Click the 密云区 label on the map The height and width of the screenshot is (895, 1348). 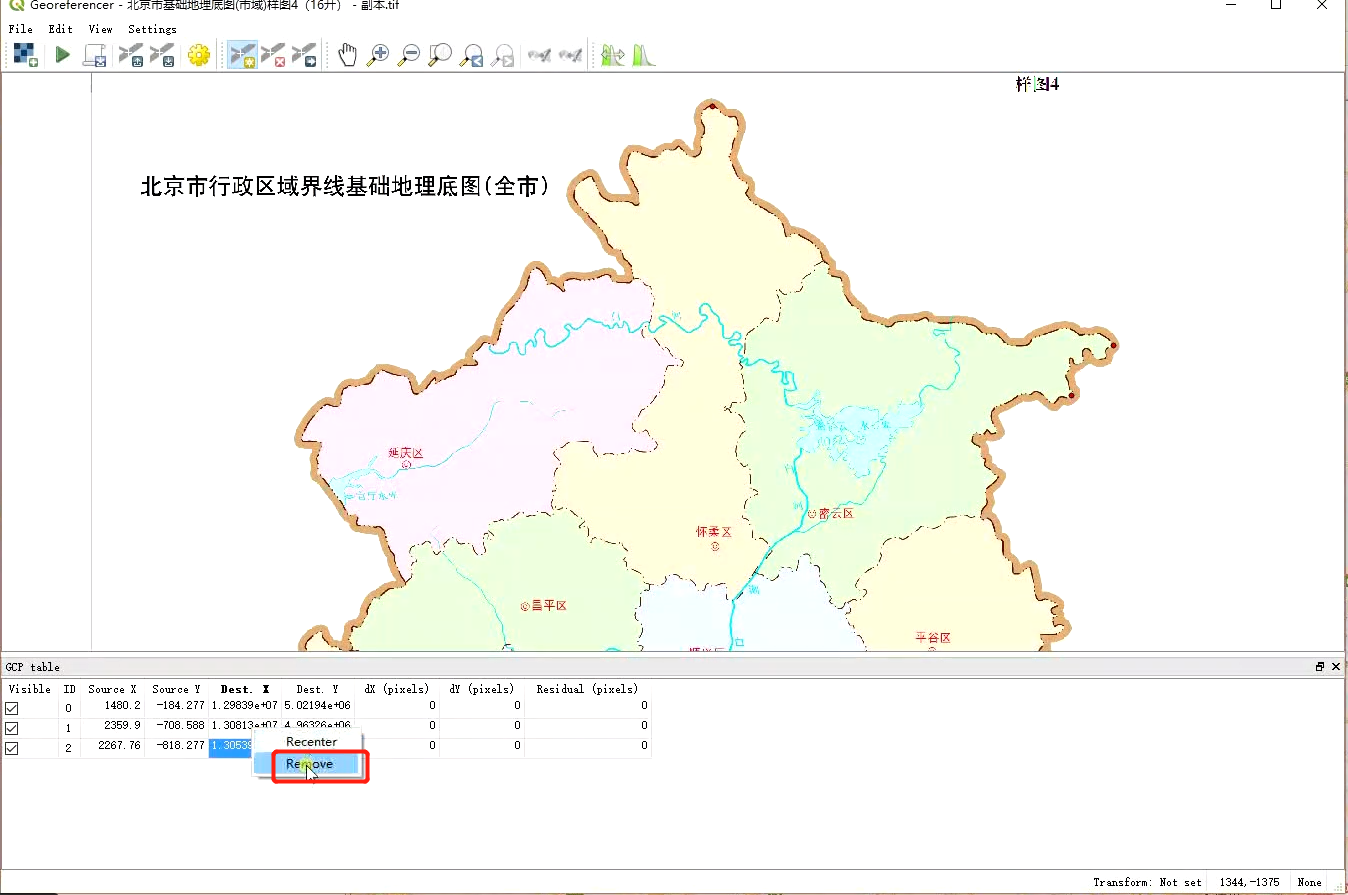coord(836,513)
